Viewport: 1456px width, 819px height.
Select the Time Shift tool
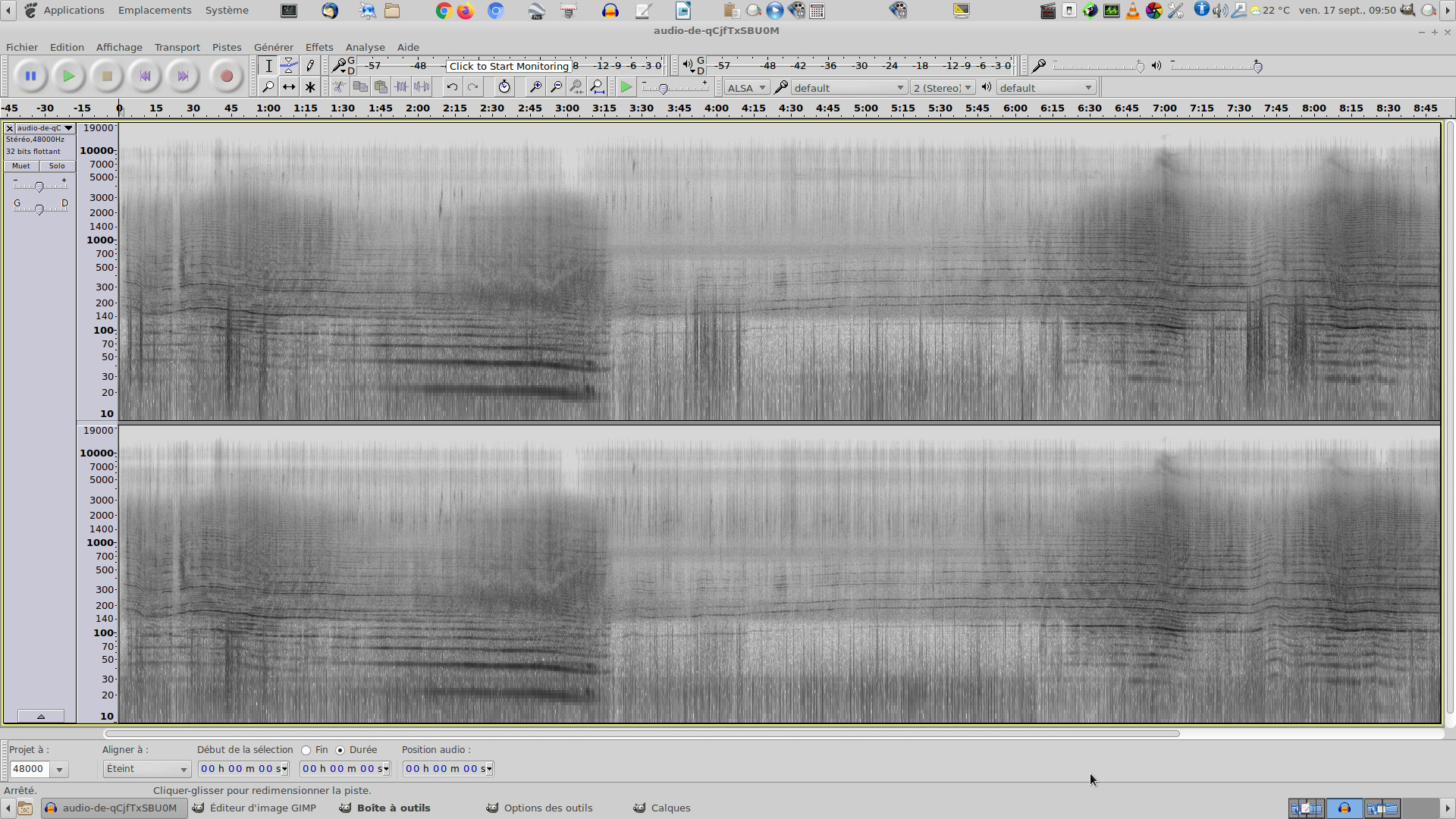(x=289, y=87)
